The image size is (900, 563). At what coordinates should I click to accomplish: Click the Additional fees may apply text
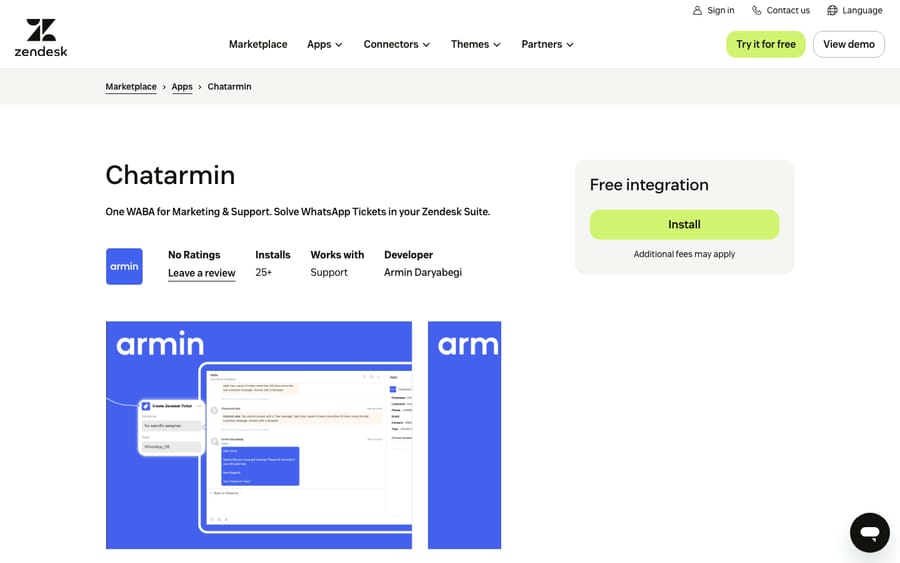684,254
